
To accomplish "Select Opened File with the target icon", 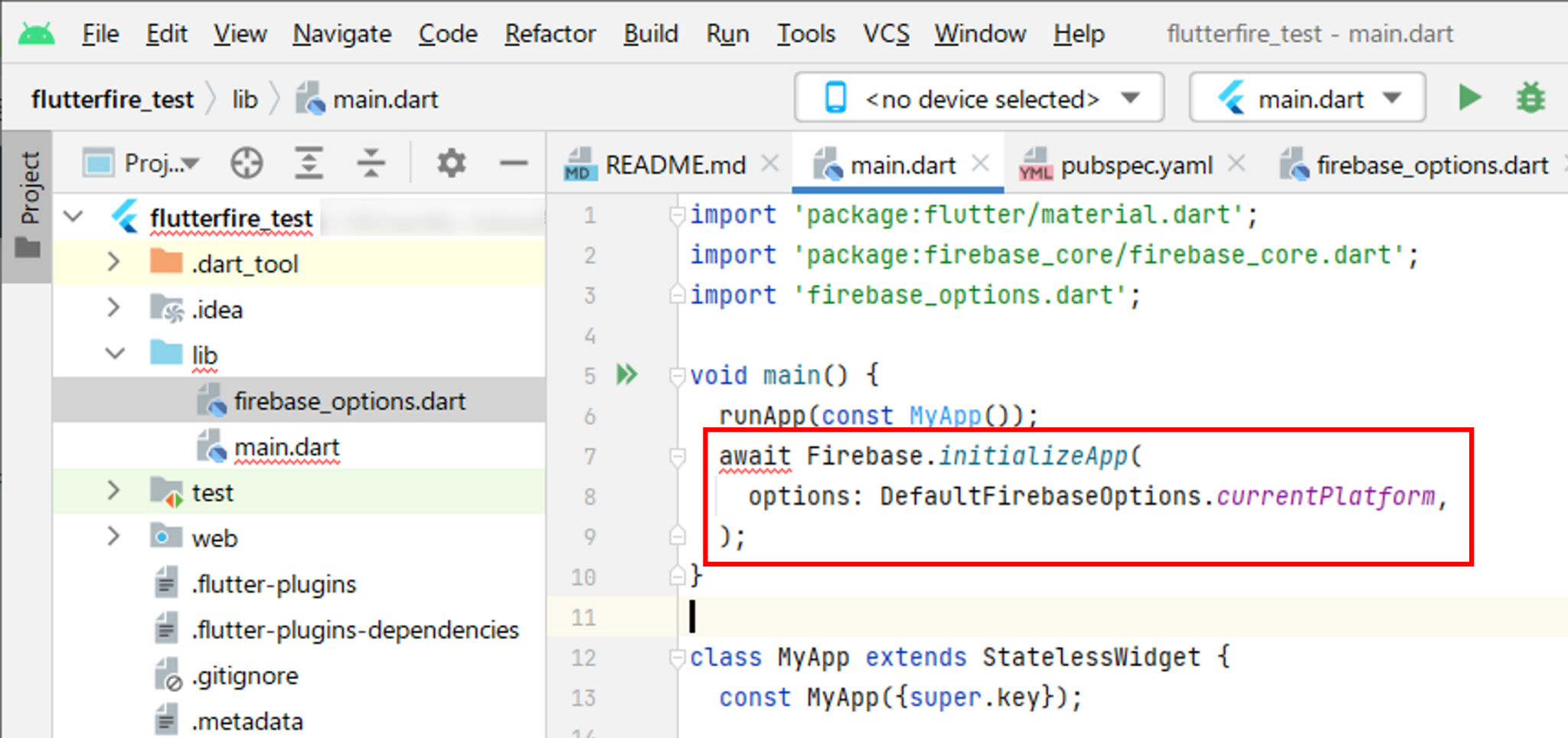I will [x=246, y=162].
